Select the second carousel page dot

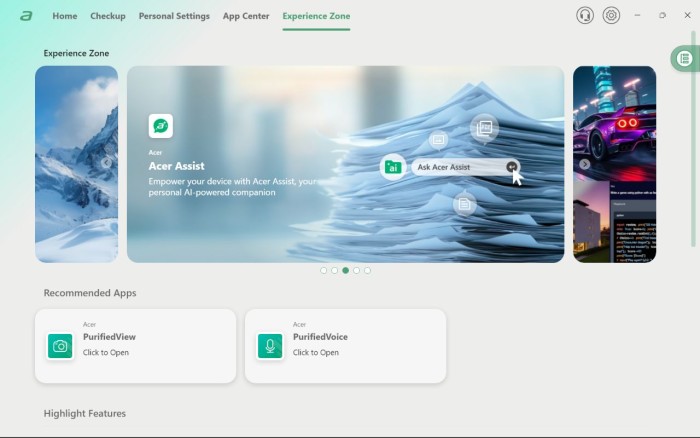(x=334, y=271)
